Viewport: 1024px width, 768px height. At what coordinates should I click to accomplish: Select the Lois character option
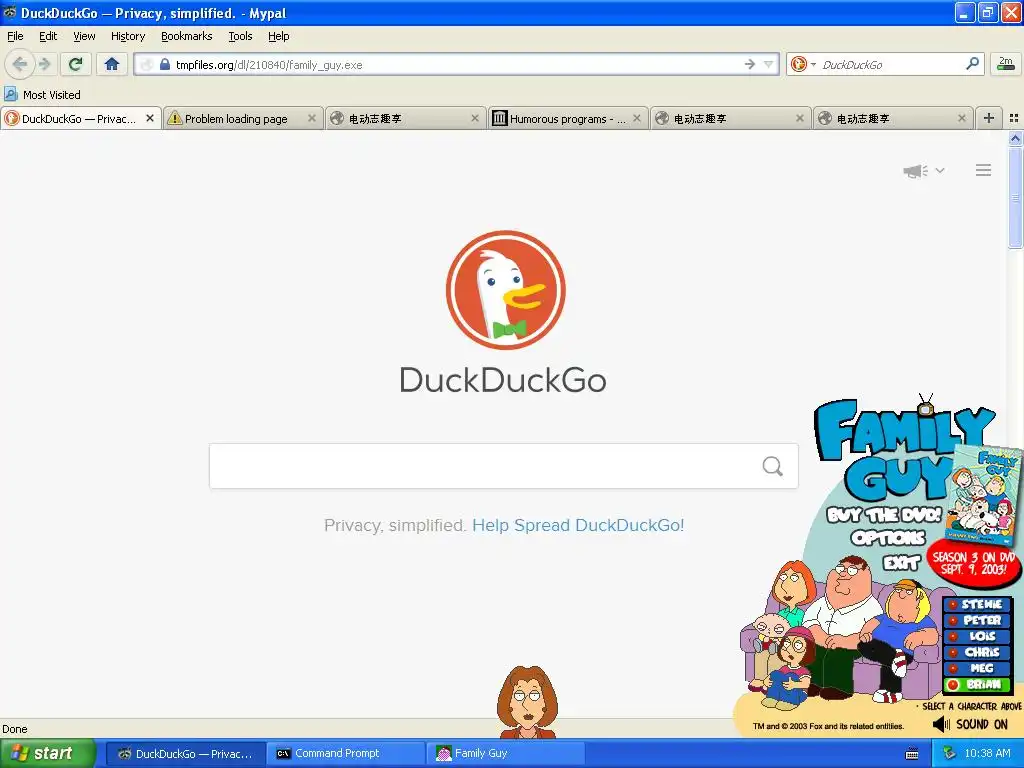click(977, 636)
